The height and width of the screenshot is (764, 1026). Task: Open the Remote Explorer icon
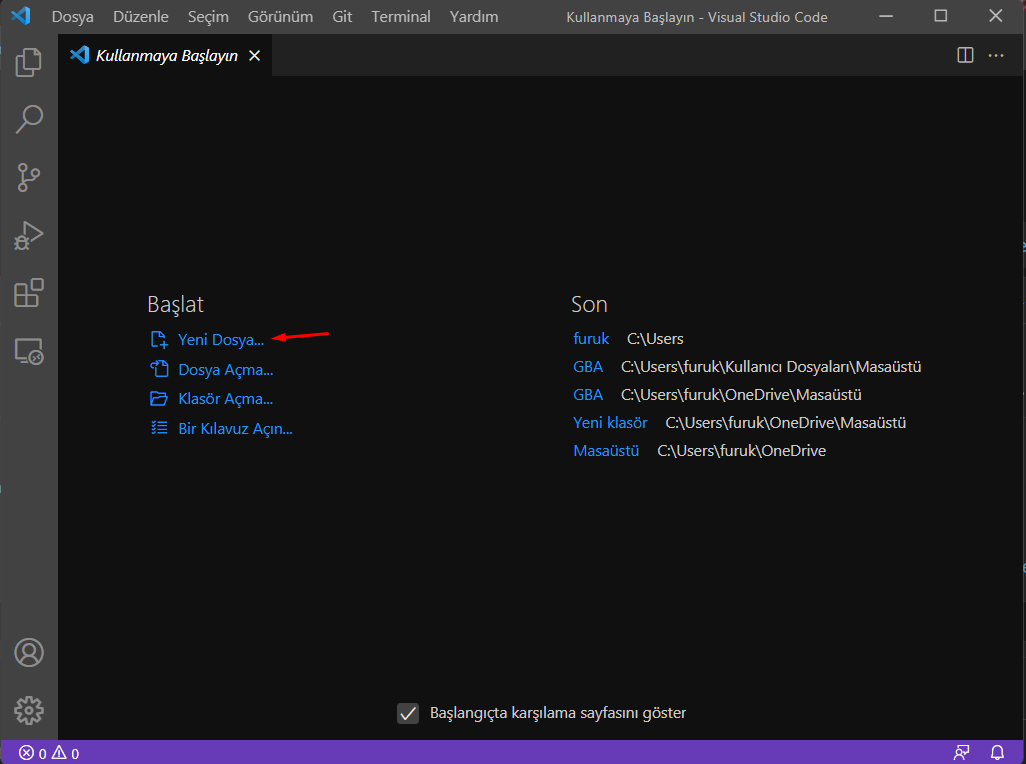pos(29,351)
